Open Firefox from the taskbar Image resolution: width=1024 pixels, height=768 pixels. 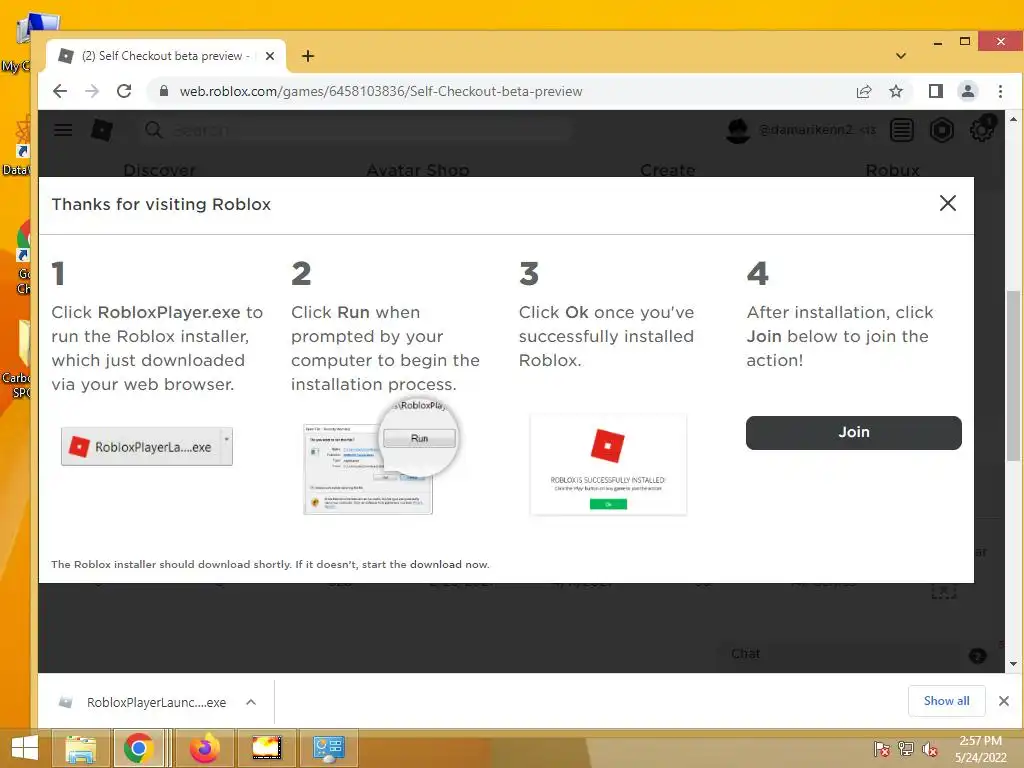tap(204, 748)
